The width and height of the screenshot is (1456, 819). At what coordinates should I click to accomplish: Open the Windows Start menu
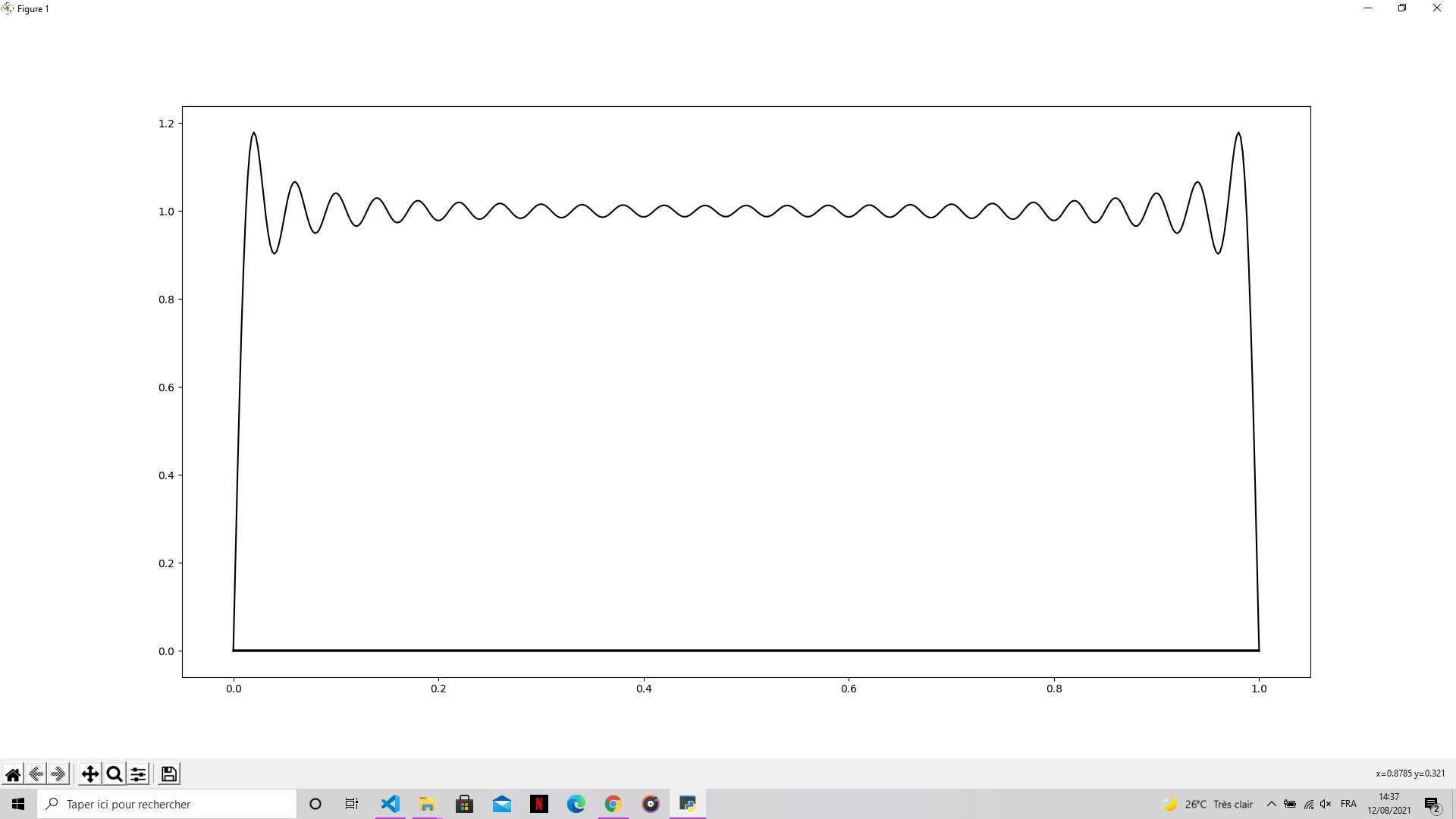tap(18, 804)
